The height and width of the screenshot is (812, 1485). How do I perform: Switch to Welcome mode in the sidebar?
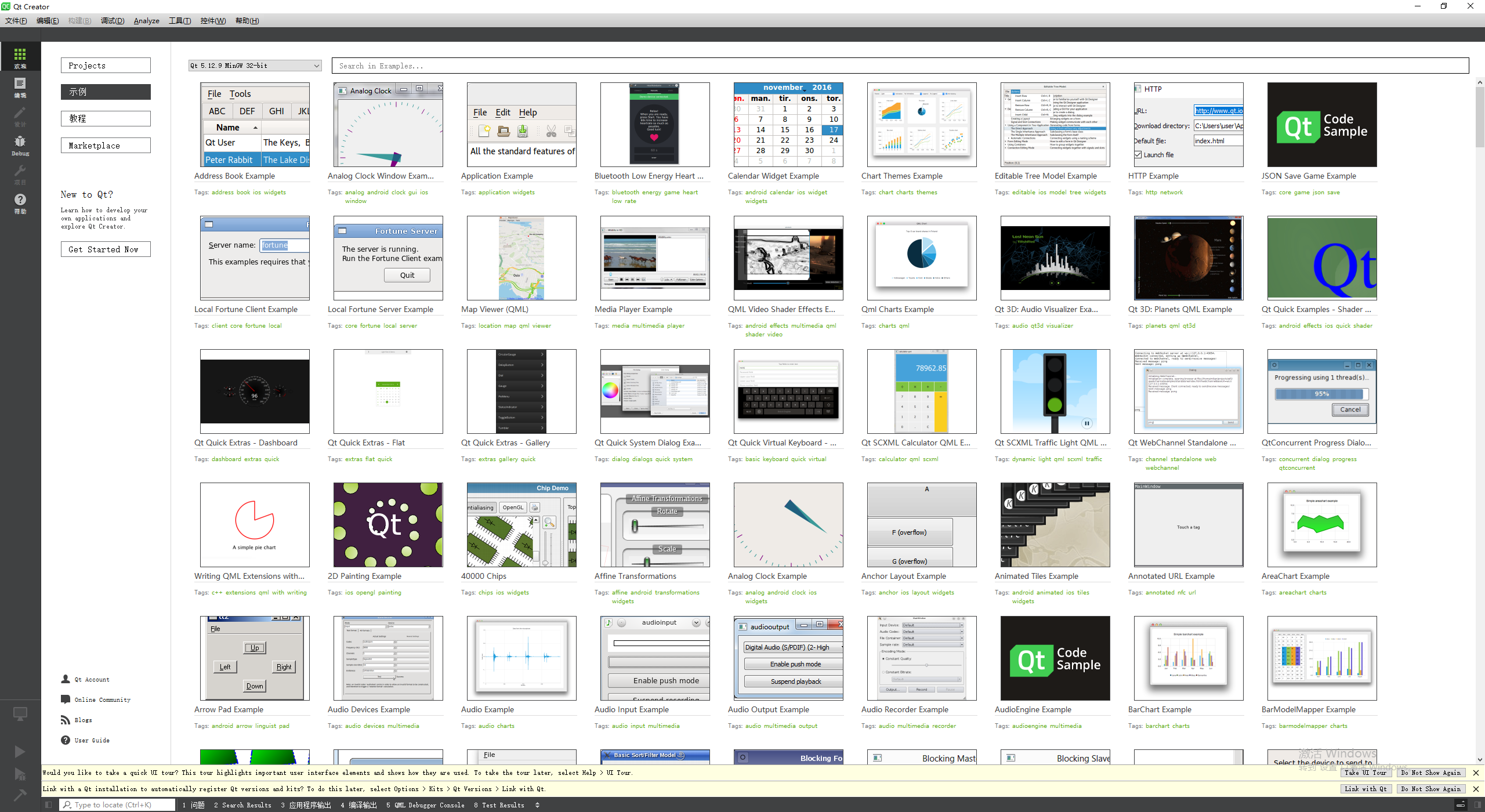tap(20, 57)
